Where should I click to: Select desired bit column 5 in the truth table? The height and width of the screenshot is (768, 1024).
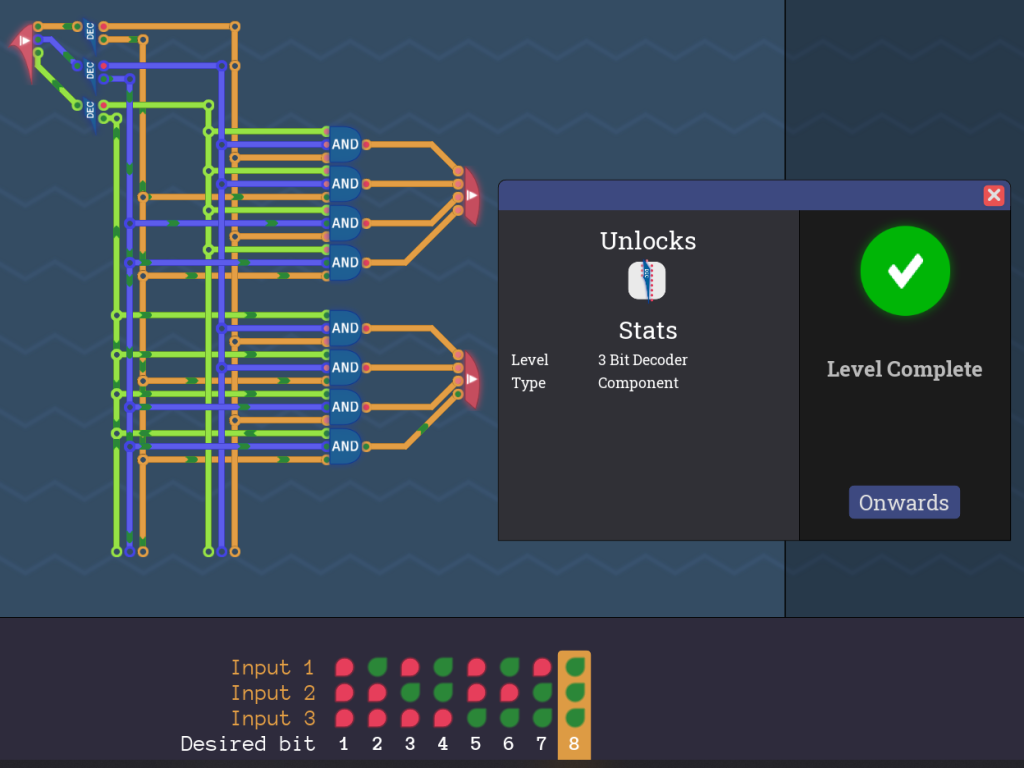(475, 744)
